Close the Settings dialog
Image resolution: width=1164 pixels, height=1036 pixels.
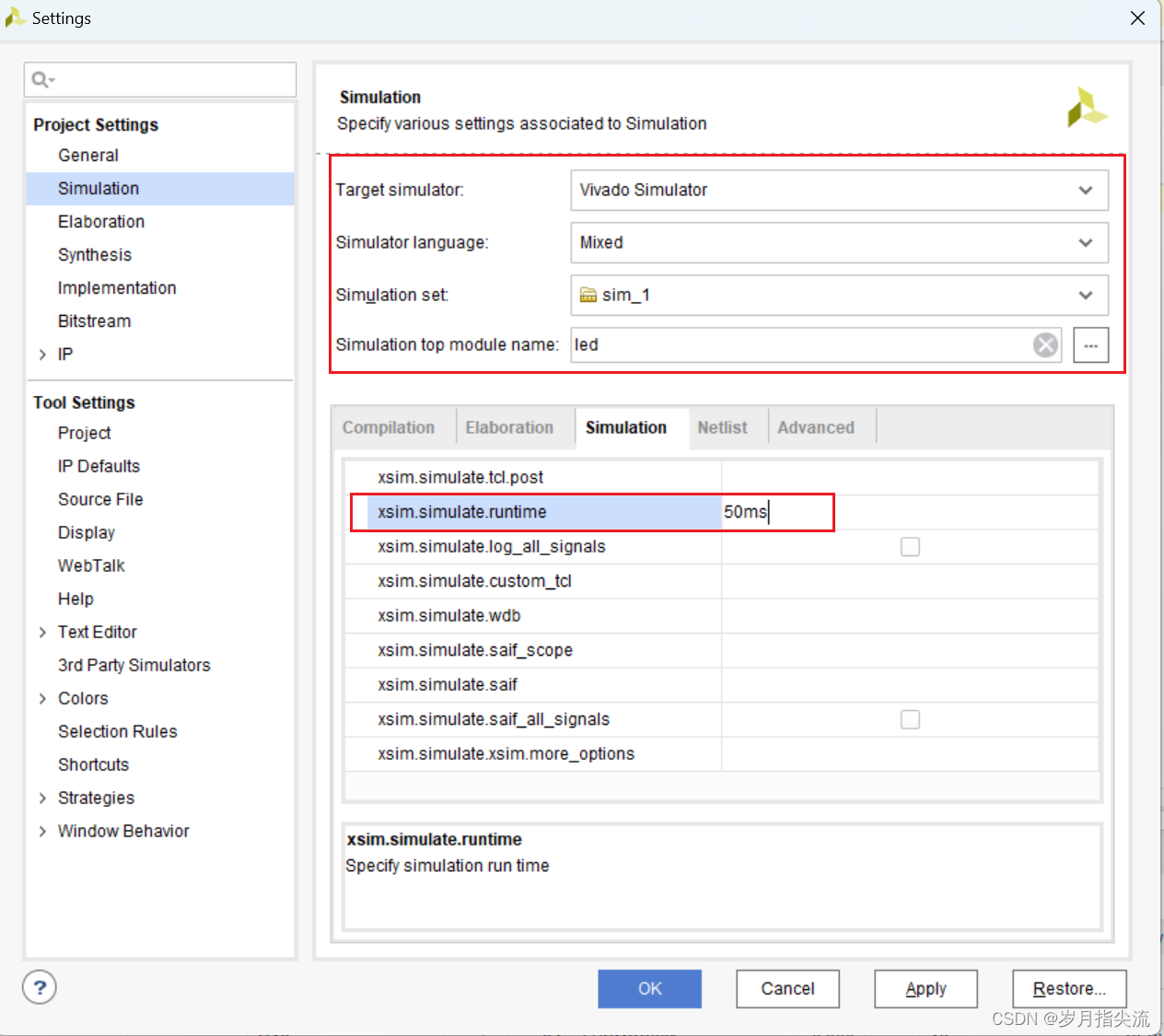[x=1137, y=18]
